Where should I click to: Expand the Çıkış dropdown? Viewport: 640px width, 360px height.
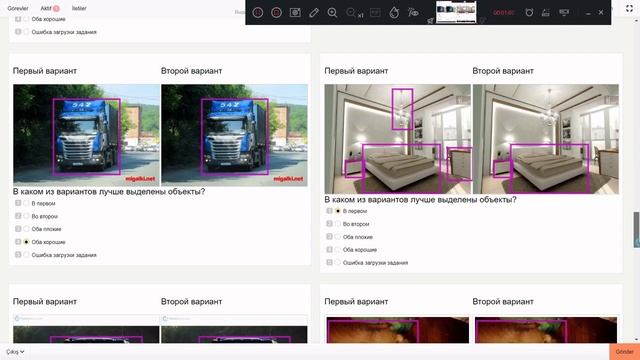[x=15, y=352]
